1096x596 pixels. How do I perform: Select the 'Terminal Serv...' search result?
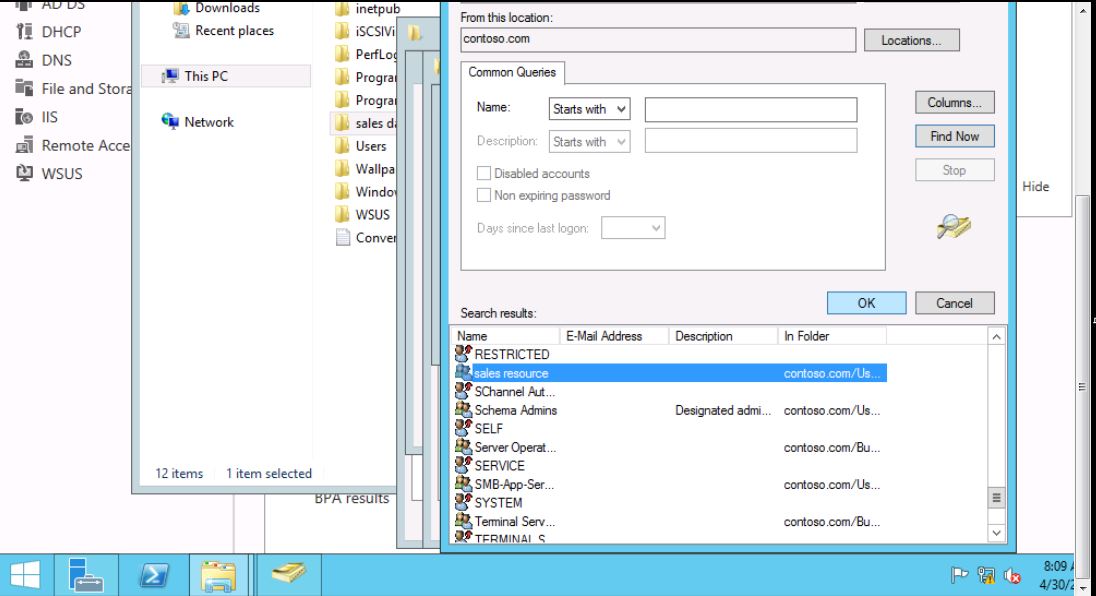(x=671, y=521)
